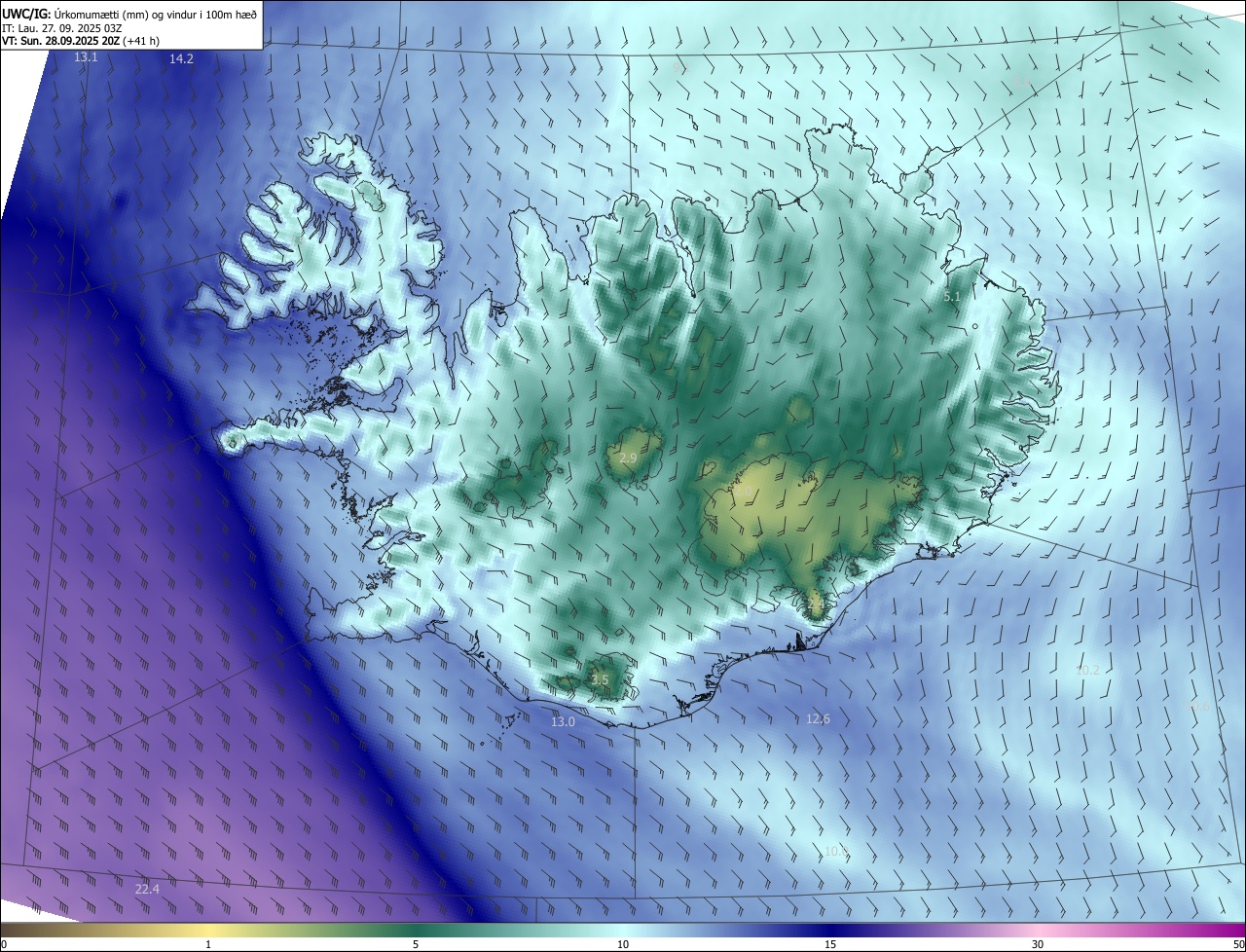The width and height of the screenshot is (1246, 952).
Task: Click the 13.0 value off the south coast
Action: tap(563, 722)
